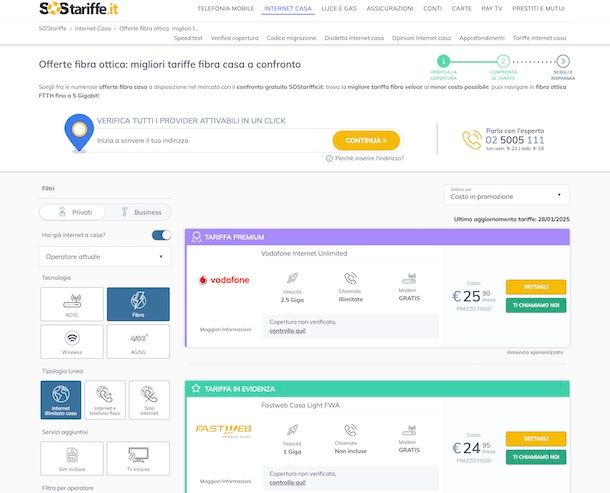
Task: Select the Sim inclusa service tile
Action: [72, 458]
